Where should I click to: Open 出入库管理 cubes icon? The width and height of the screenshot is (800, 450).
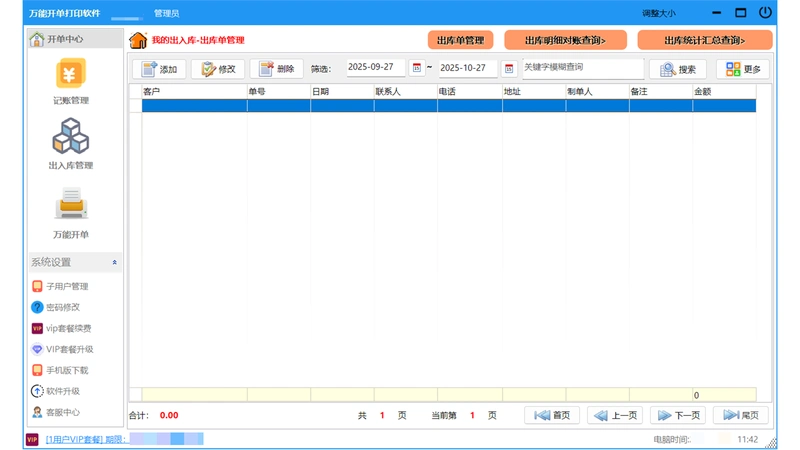[x=71, y=136]
